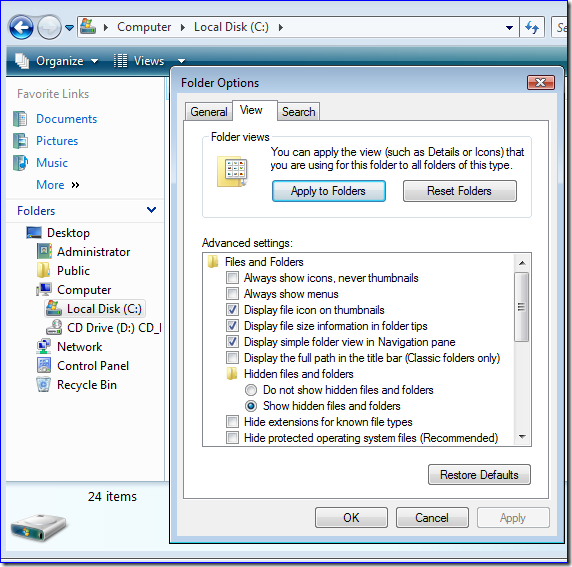
Task: Click the Music icon in Favorite Links
Action: tap(20, 163)
